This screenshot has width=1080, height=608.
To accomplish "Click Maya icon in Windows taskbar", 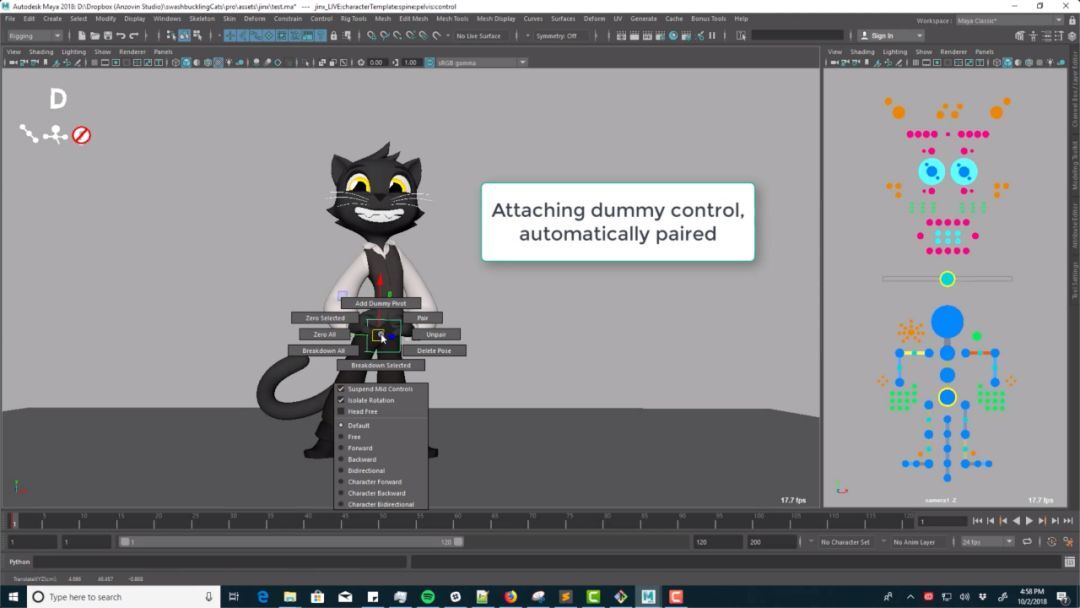I will pyautogui.click(x=648, y=597).
